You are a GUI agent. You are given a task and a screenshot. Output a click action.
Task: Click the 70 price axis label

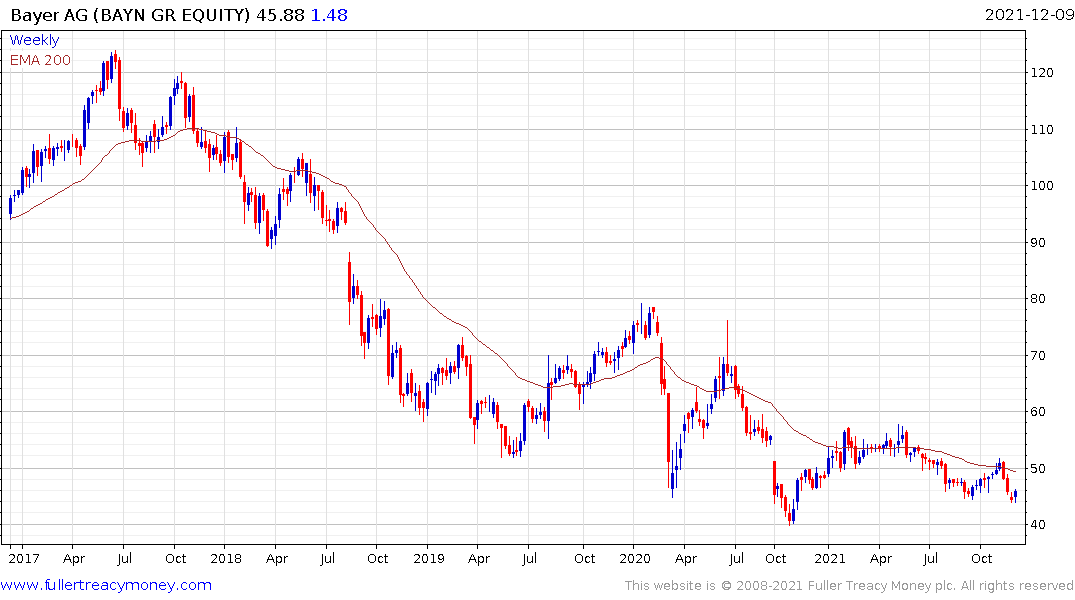[x=1038, y=356]
